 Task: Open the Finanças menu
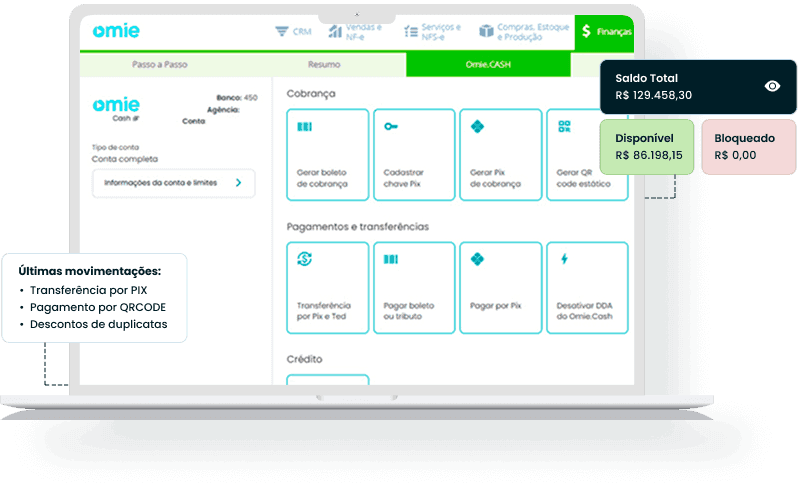tap(604, 33)
